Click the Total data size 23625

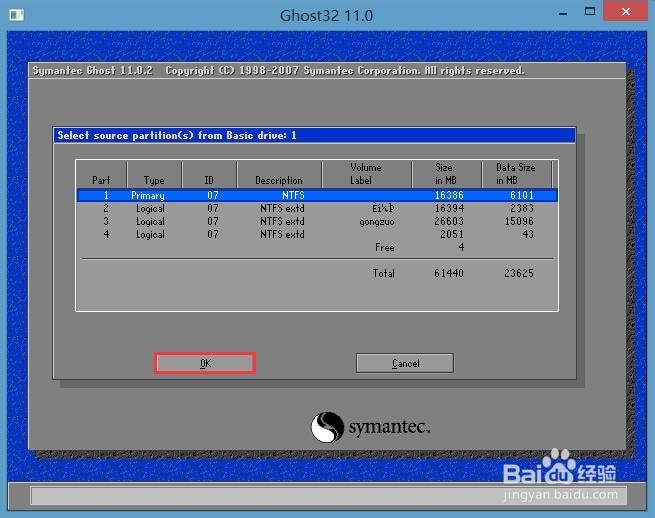point(519,273)
